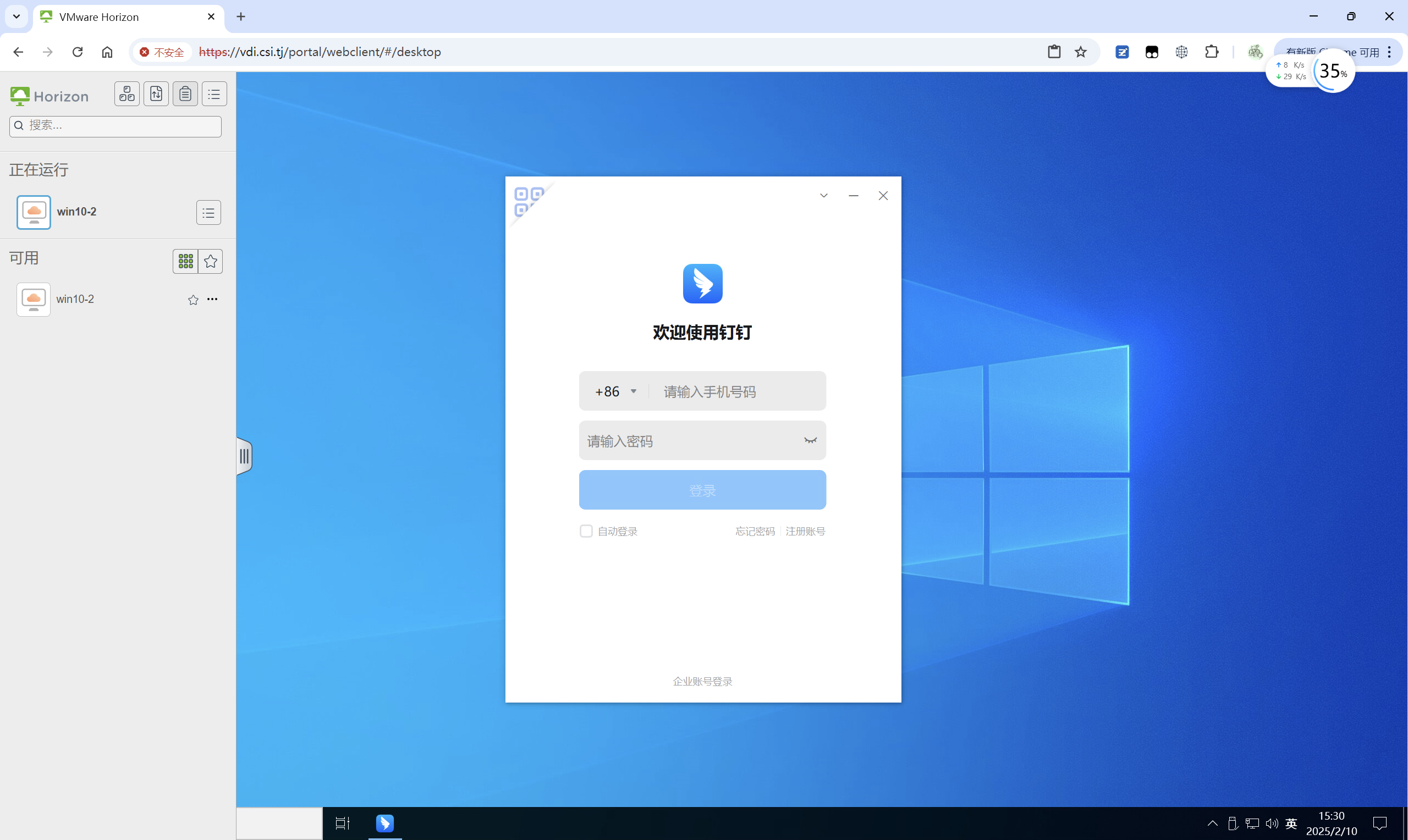Switch to QR code login
The image size is (1408, 840).
(529, 202)
